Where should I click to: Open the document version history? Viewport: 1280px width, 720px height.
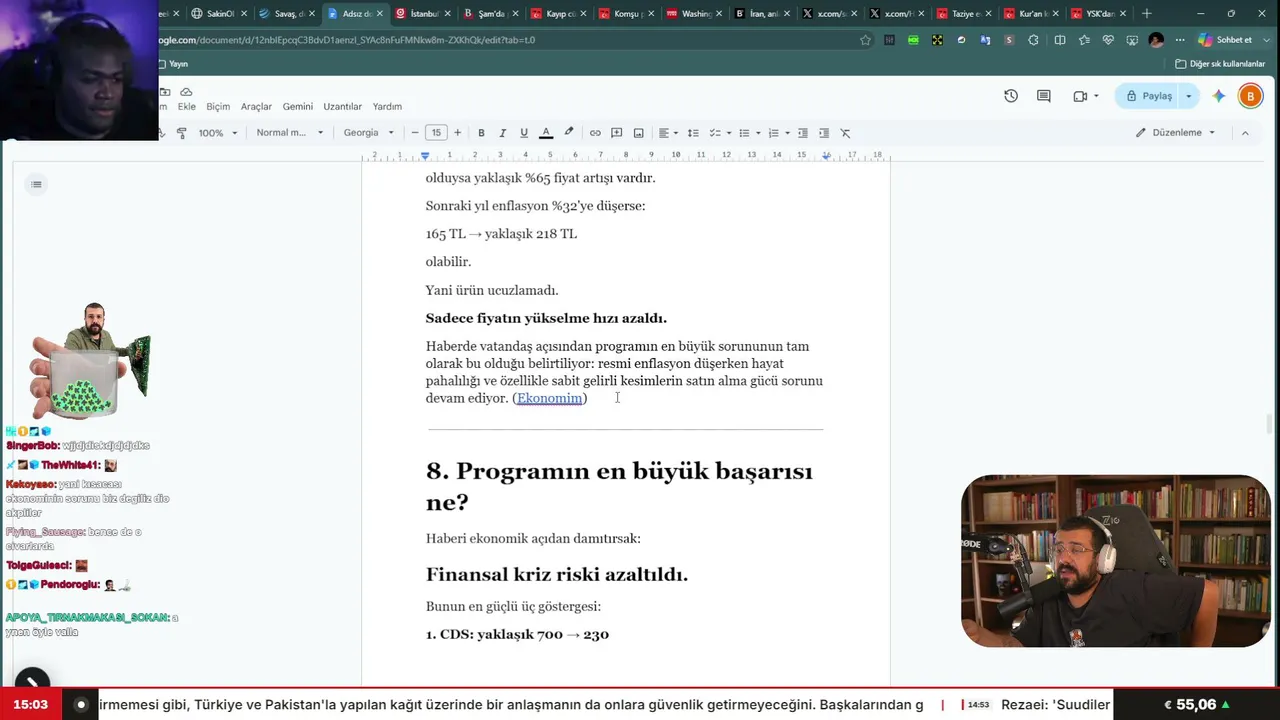click(1011, 96)
